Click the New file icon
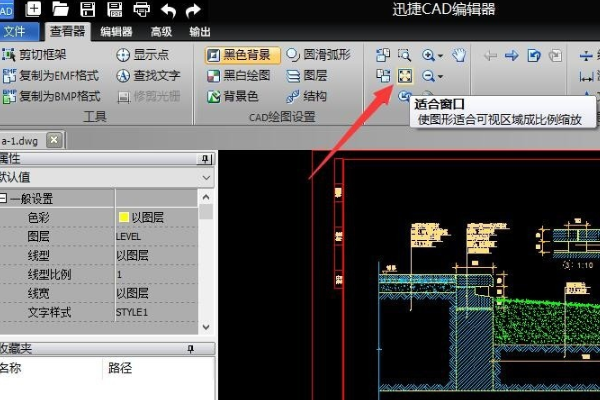 tap(33, 8)
